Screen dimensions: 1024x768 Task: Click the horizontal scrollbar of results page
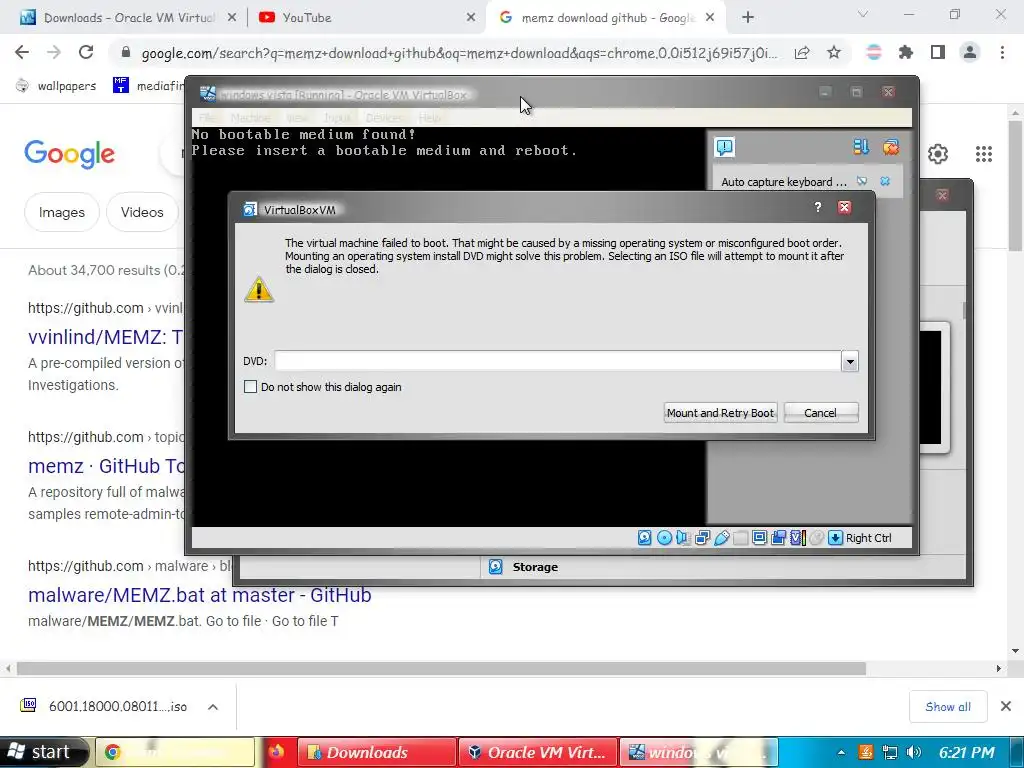(x=441, y=669)
